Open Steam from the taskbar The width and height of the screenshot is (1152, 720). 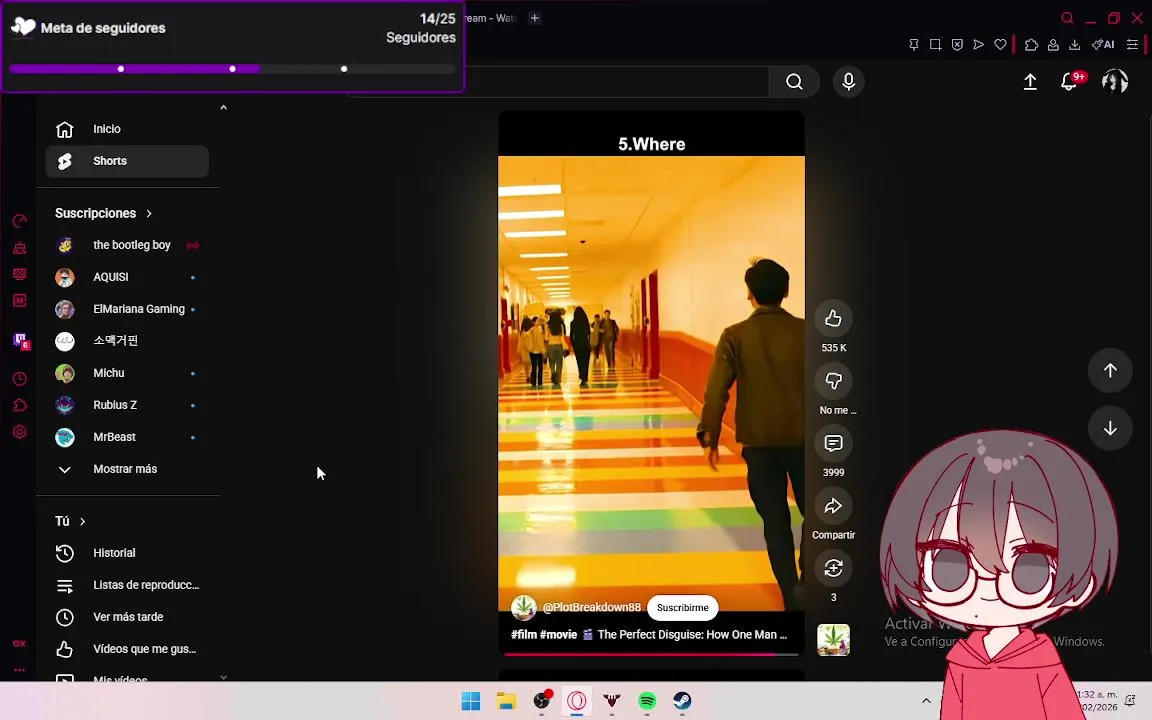pos(682,701)
